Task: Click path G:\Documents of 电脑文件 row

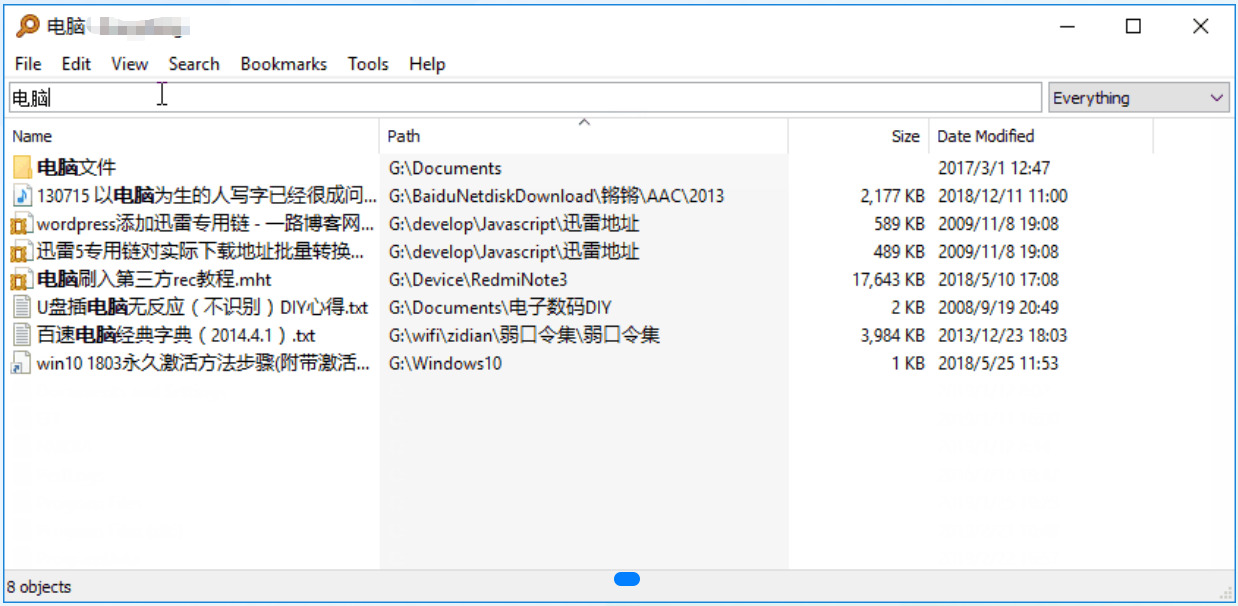Action: [x=445, y=168]
